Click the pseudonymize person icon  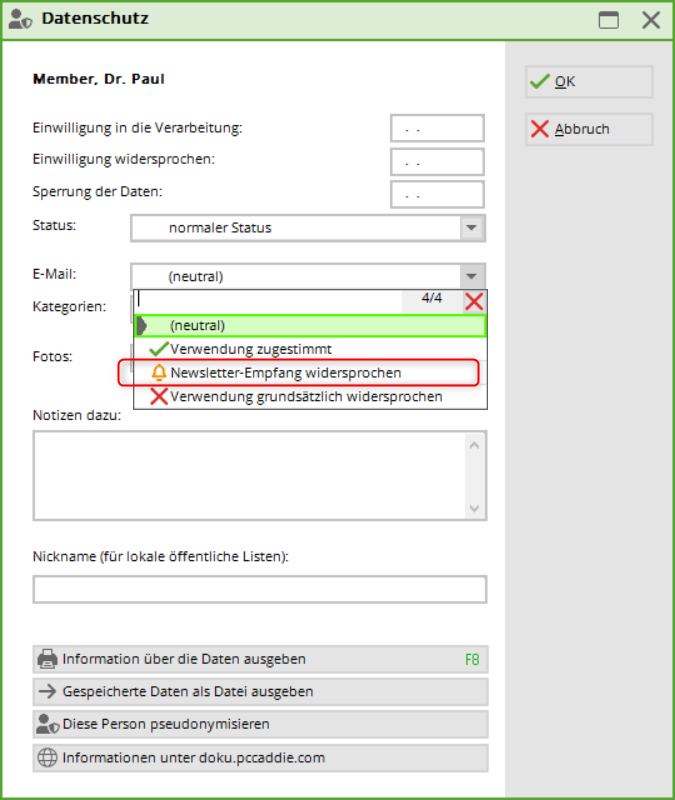pyautogui.click(x=47, y=724)
